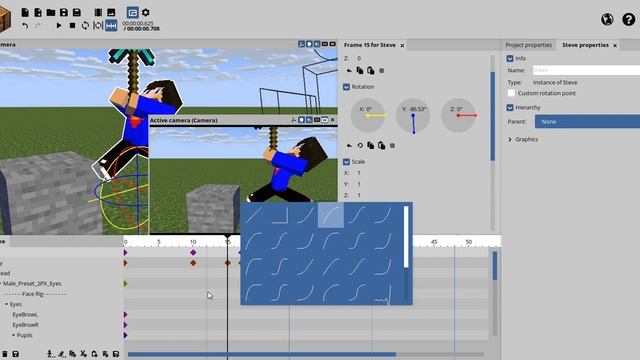Create a new project from the toolbar
The image size is (640, 360).
[x=25, y=12]
